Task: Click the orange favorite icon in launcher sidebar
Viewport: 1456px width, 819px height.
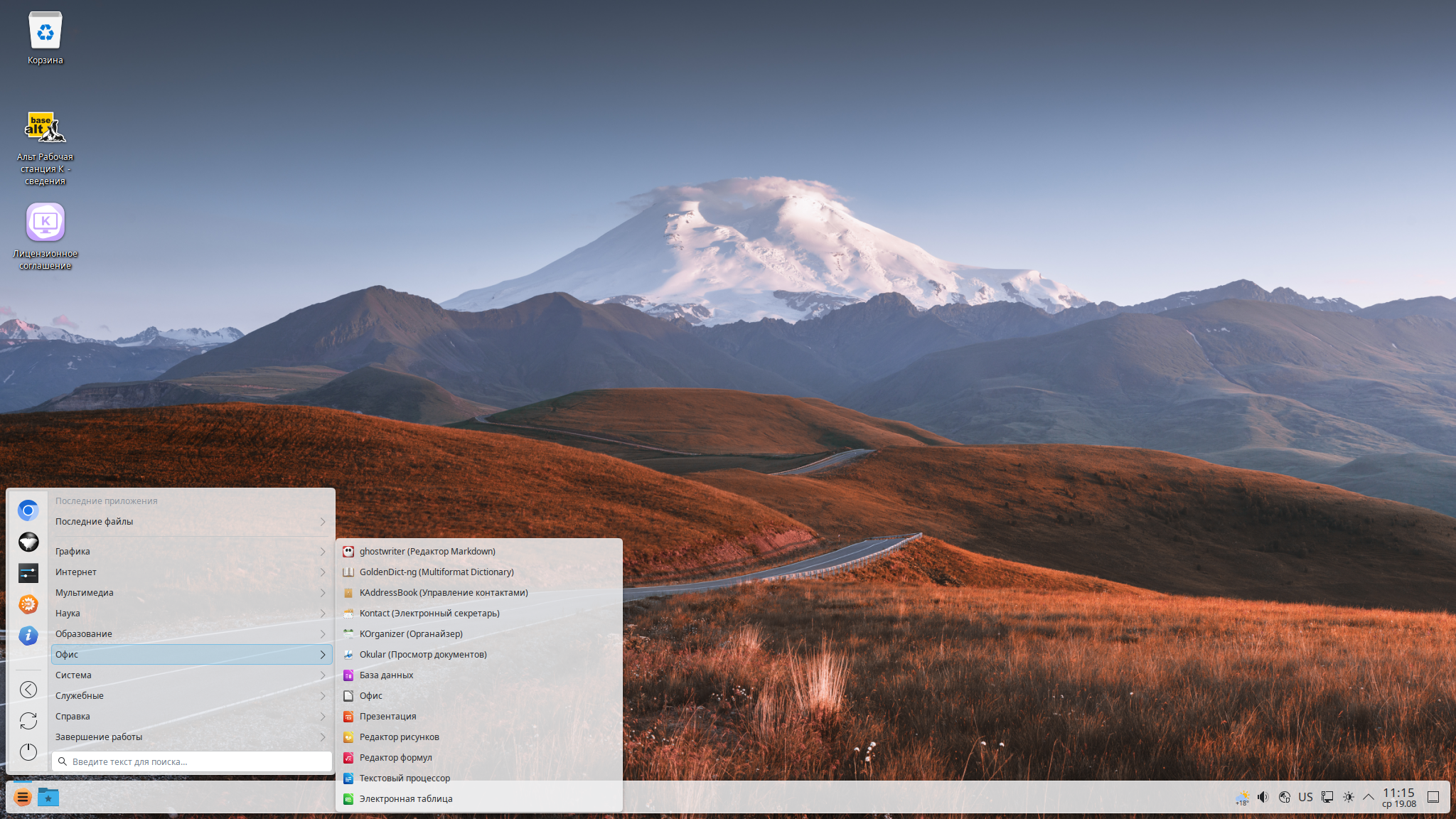Action: (28, 604)
